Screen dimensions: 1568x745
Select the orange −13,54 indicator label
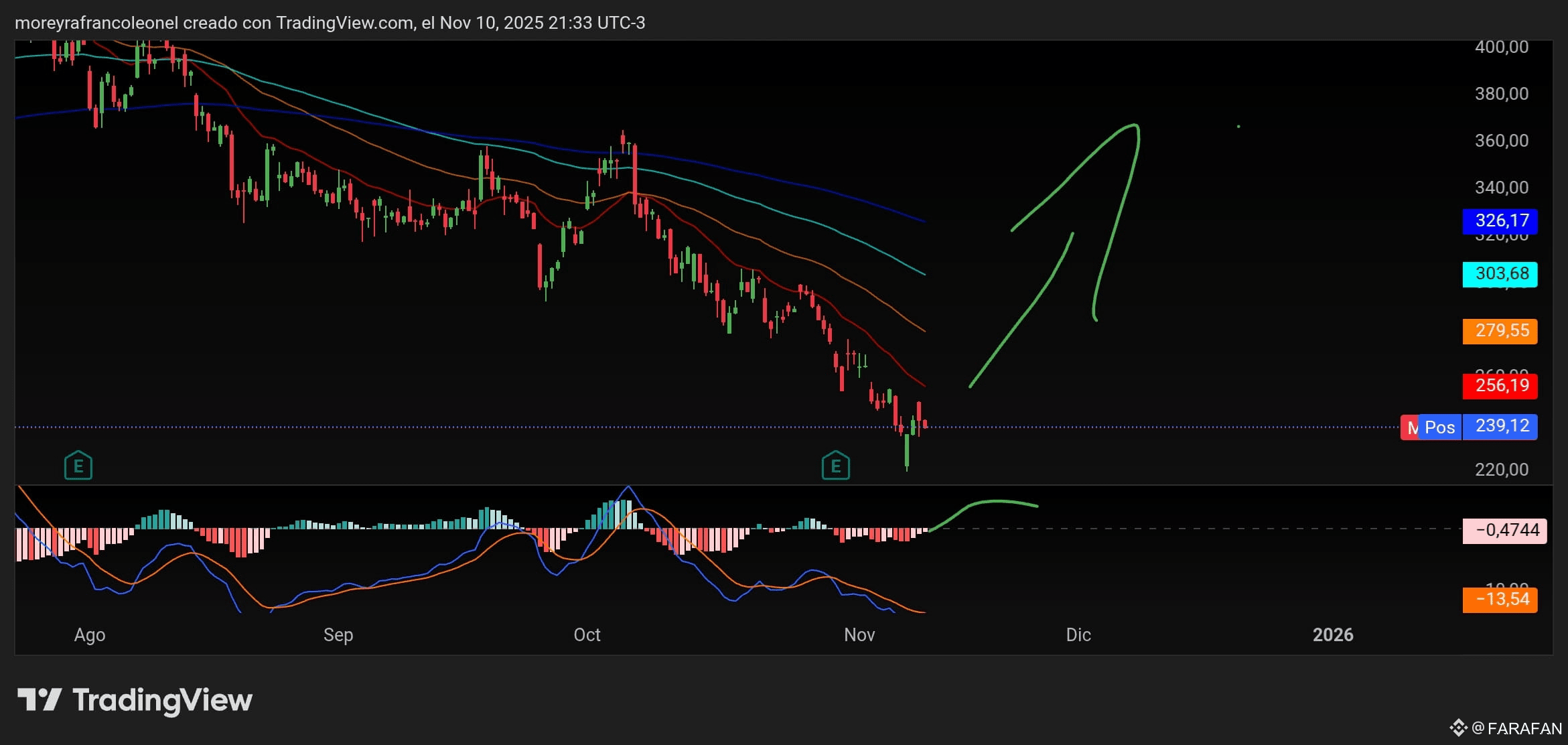click(1500, 600)
